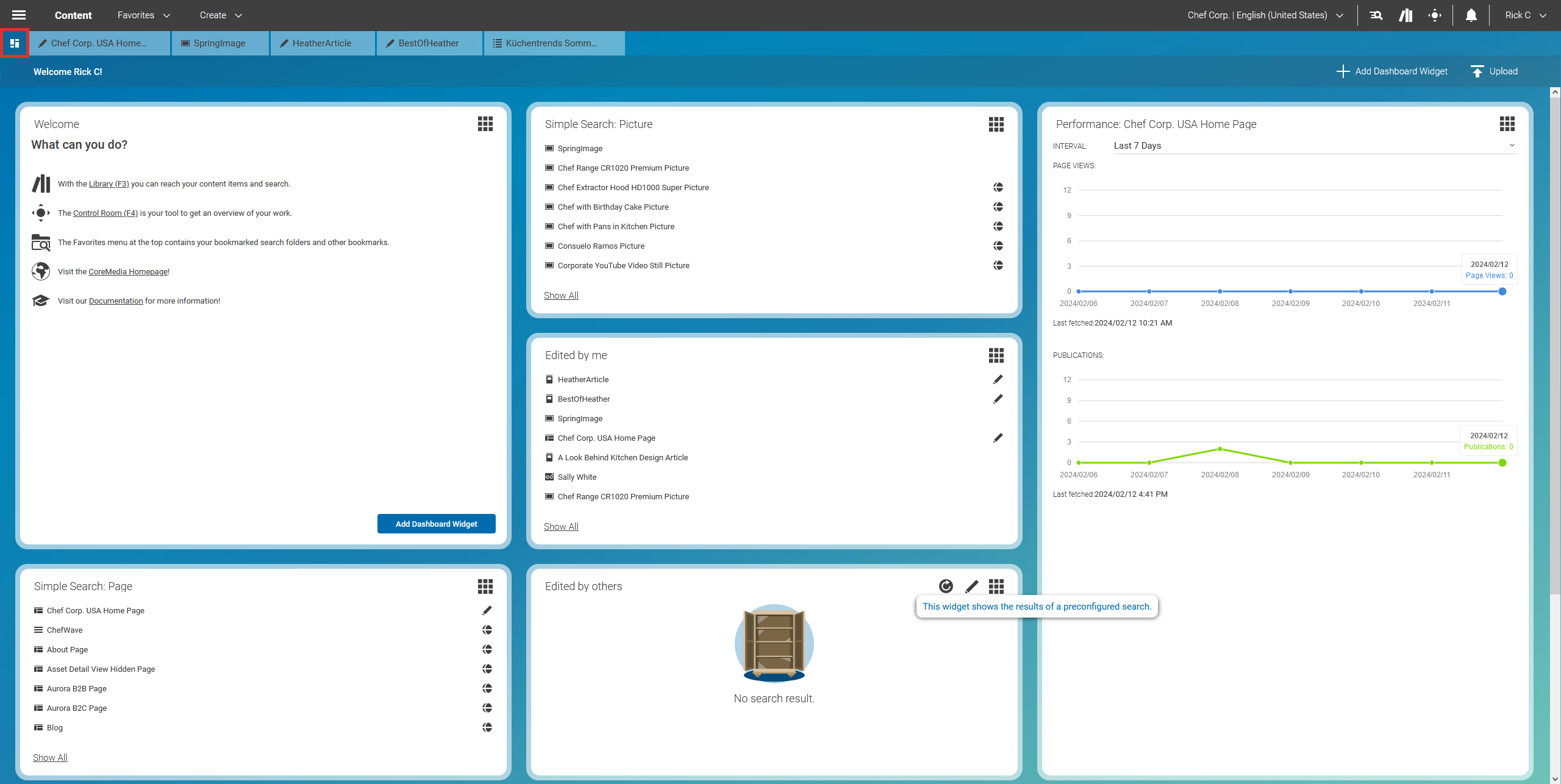This screenshot has height=784, width=1561.
Task: Open the Interval Last 7 Days dropdown
Action: click(x=1314, y=146)
